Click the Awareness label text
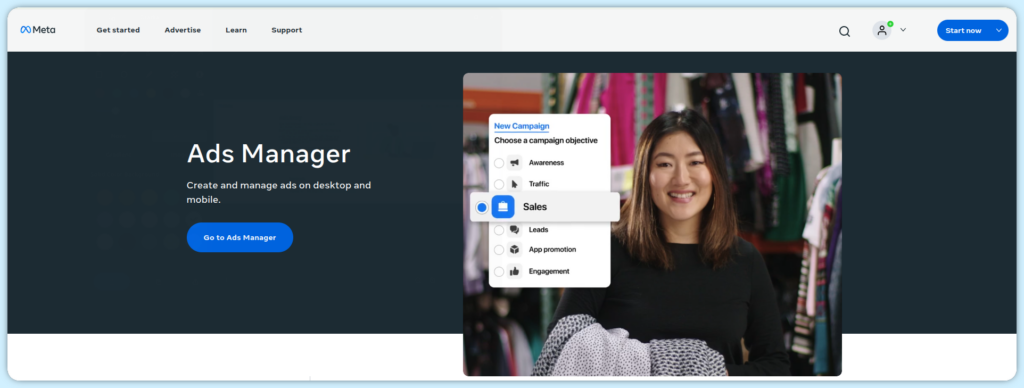The image size is (1024, 388). point(547,163)
